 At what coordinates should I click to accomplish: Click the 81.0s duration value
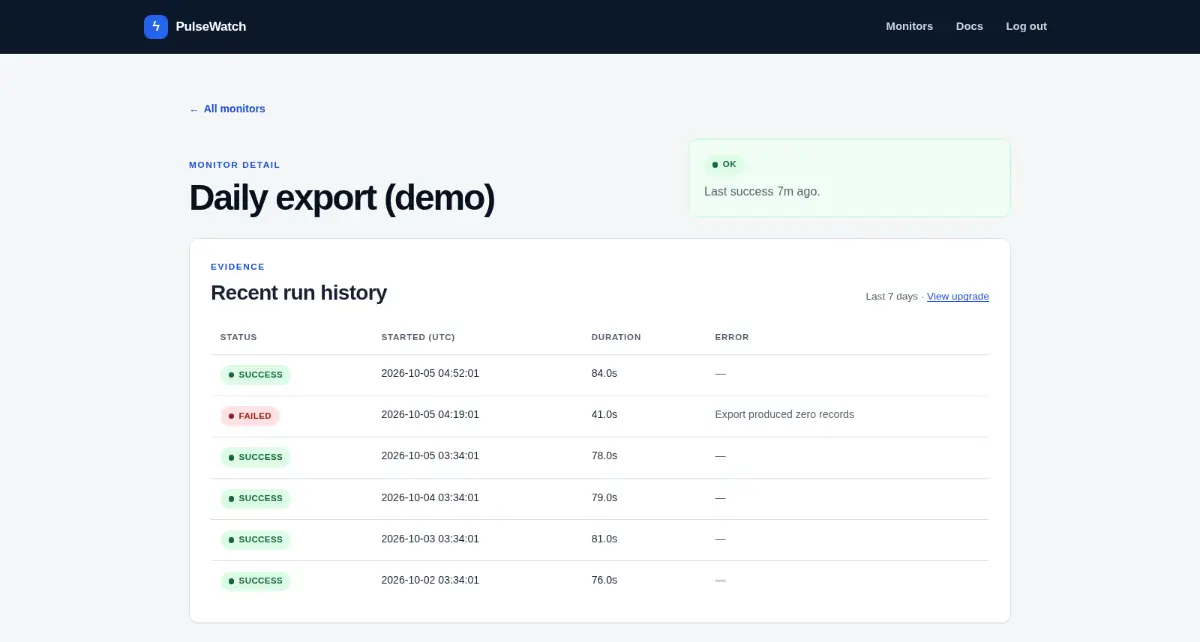click(x=604, y=538)
